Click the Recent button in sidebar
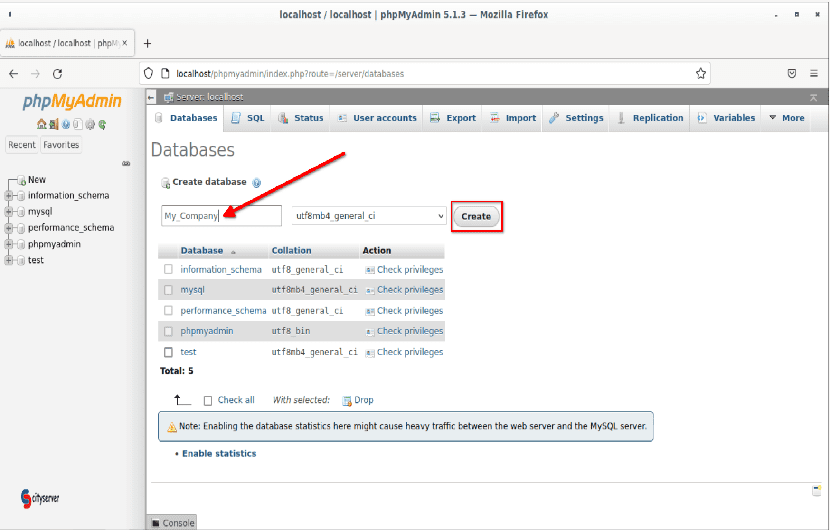Image resolution: width=830 pixels, height=530 pixels. click(22, 145)
